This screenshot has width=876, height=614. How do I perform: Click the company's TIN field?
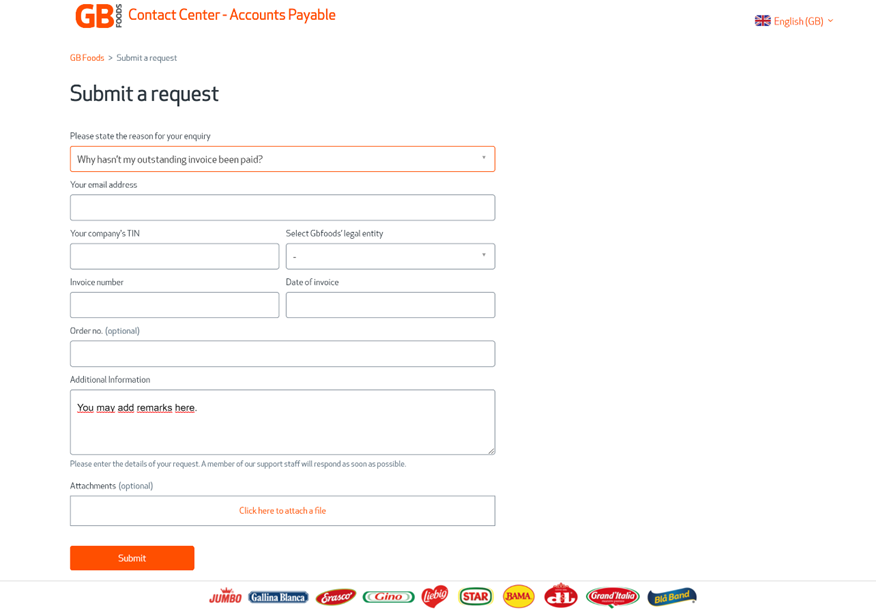click(x=174, y=256)
